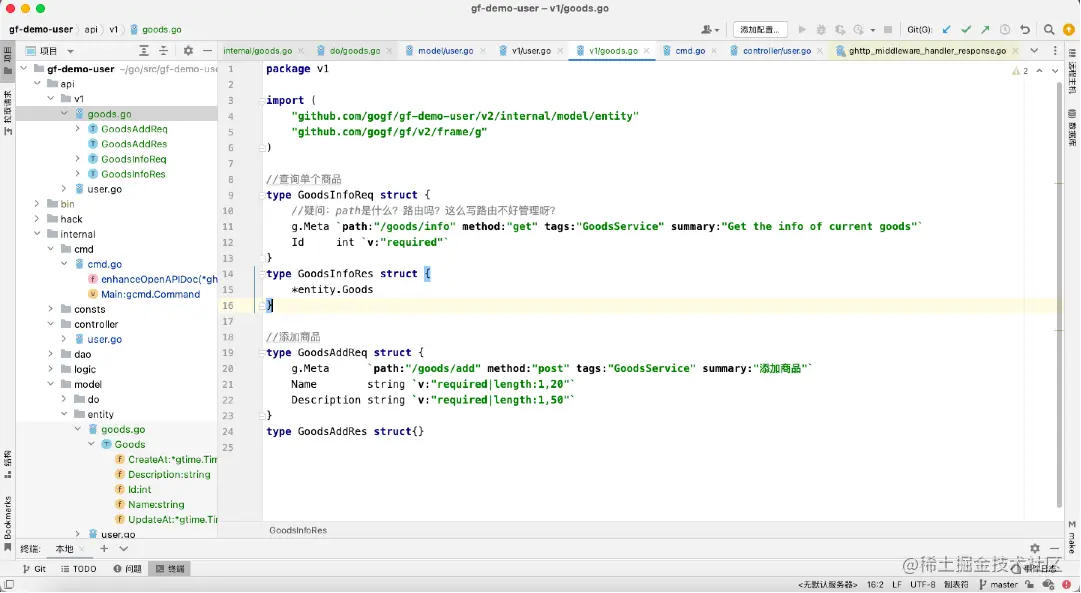Switch to do/goods.go tab

click(354, 51)
